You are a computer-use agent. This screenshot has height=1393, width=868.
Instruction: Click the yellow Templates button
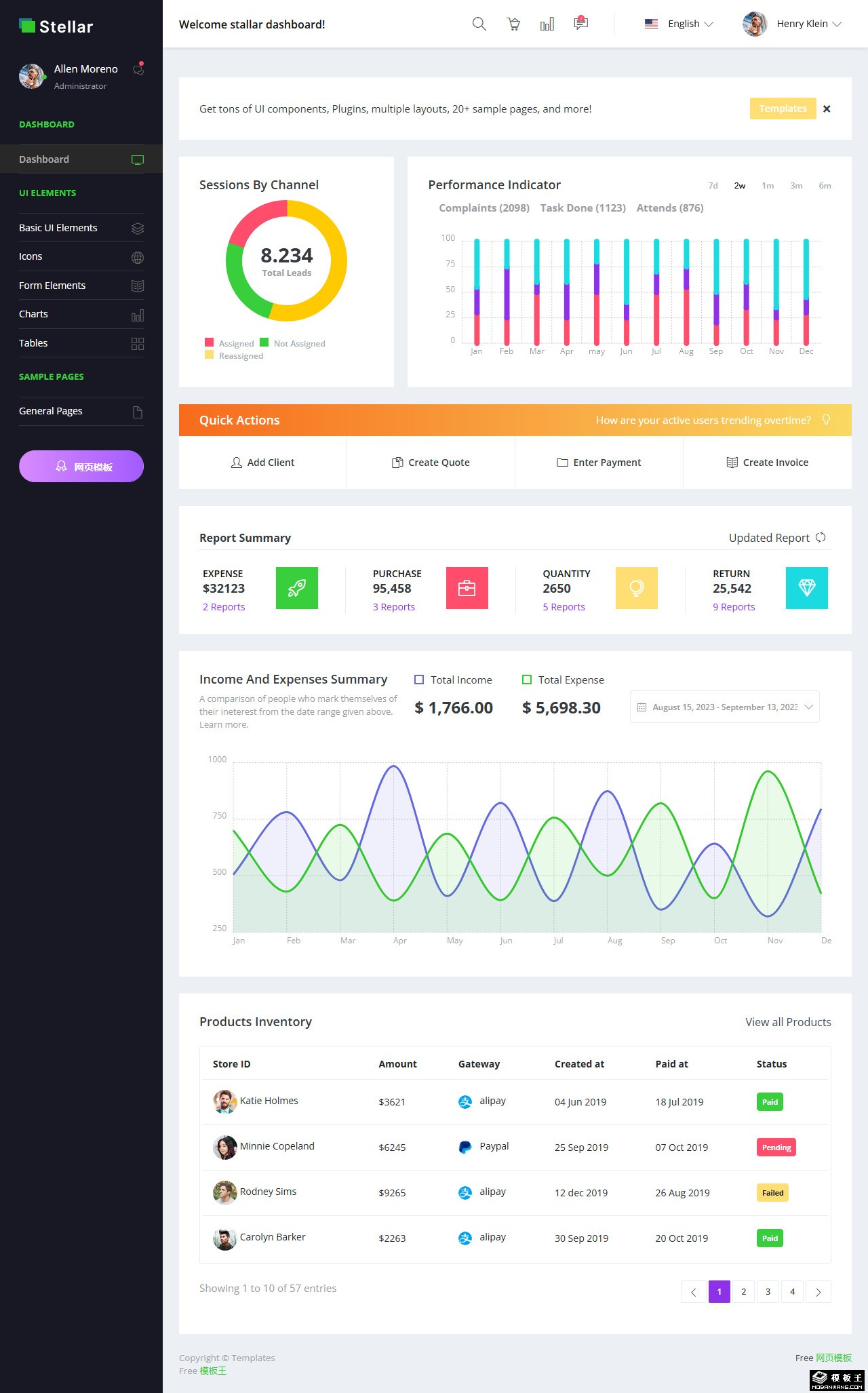(783, 109)
